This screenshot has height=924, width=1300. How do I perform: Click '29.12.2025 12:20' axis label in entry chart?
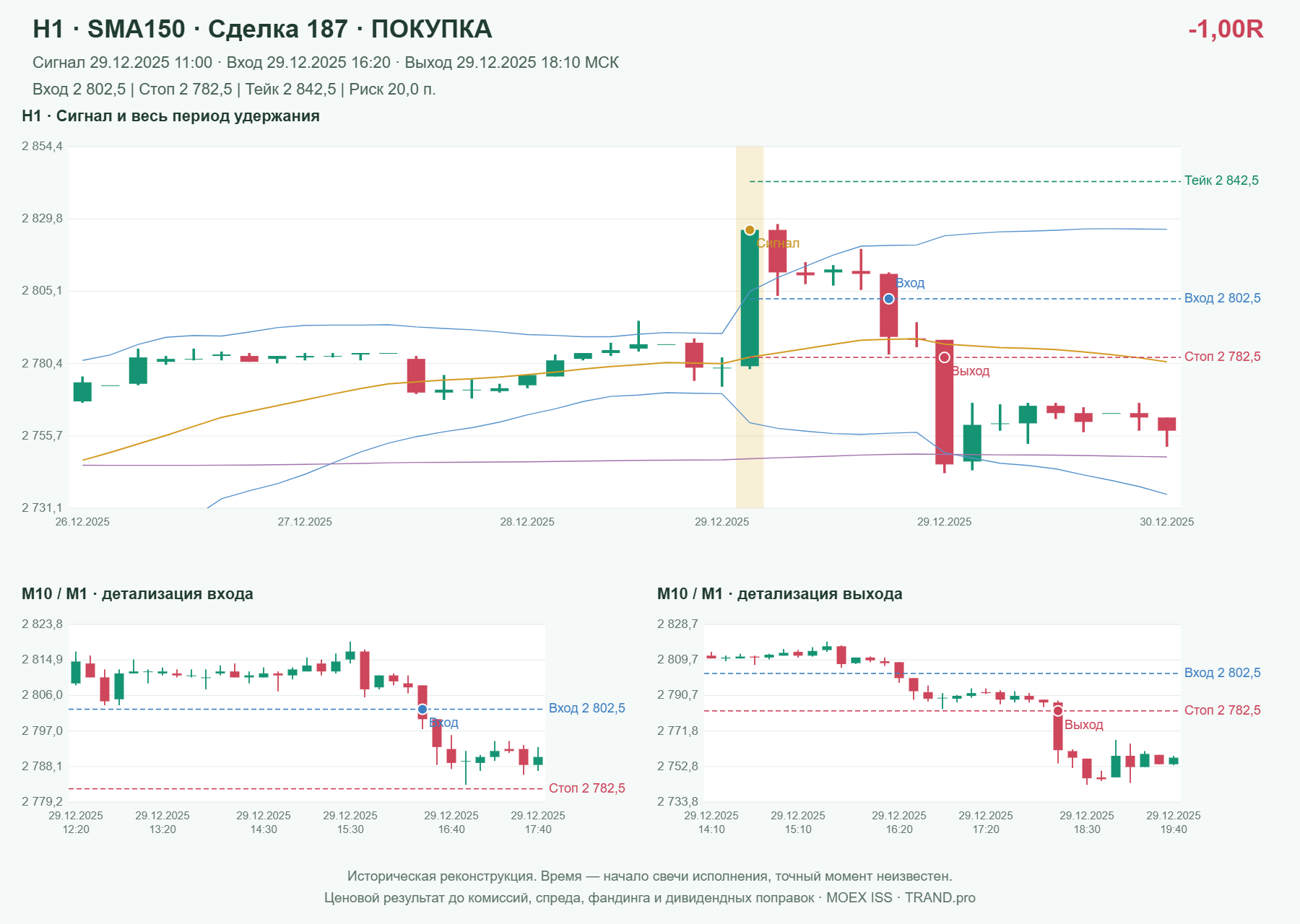(76, 822)
